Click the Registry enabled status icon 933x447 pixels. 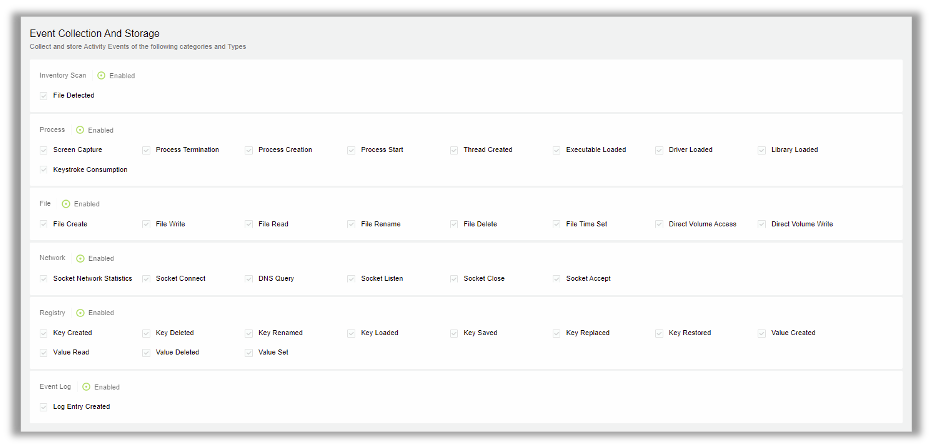80,312
